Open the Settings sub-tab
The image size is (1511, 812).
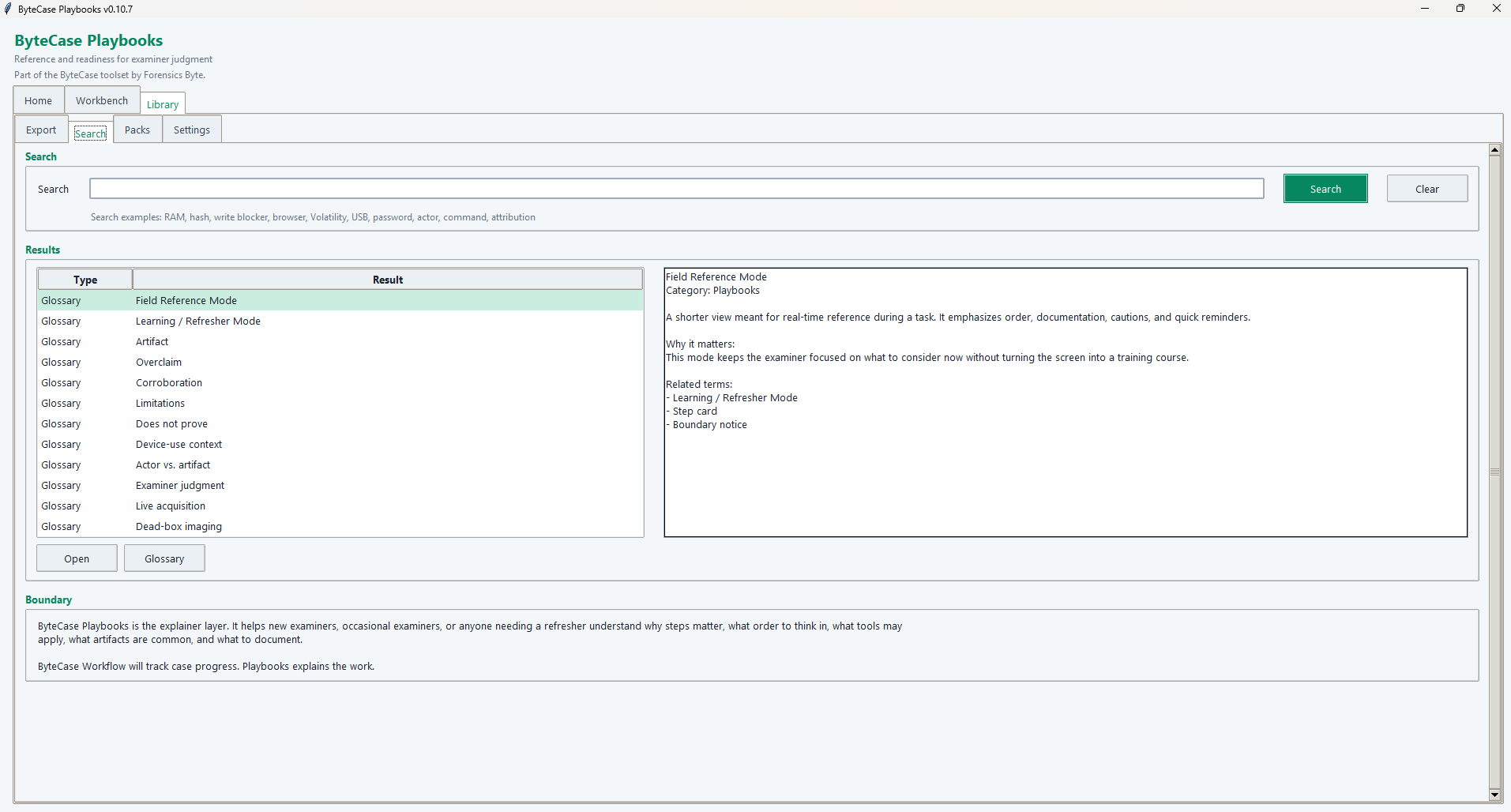(192, 130)
